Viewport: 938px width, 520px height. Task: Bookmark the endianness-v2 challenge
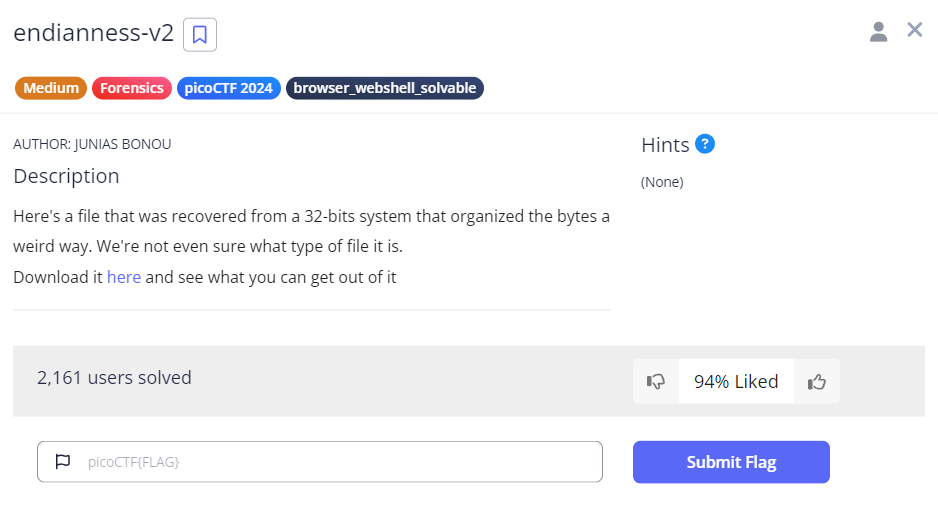pyautogui.click(x=200, y=35)
